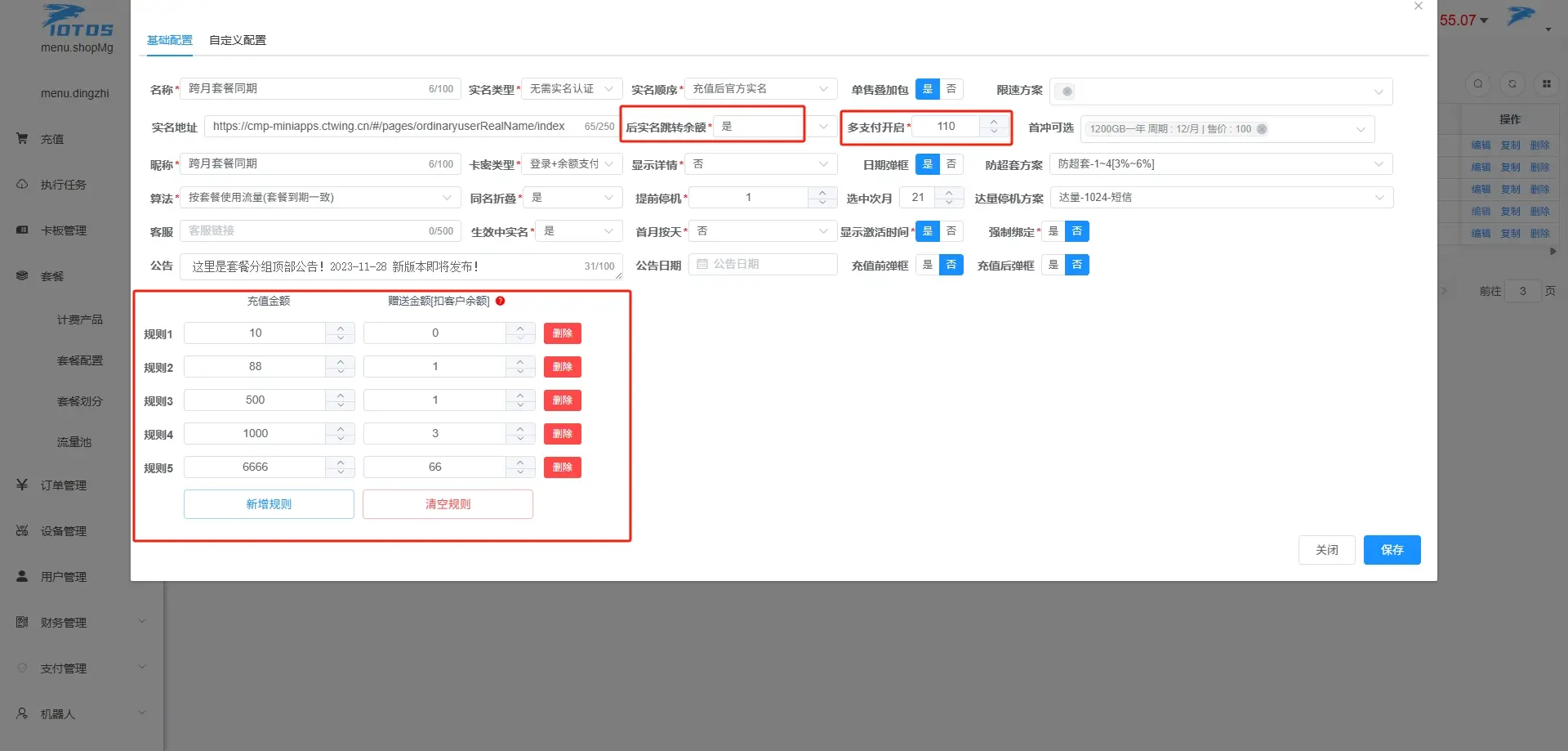Open the 达量停机方案 dropdown
1568x751 pixels.
pyautogui.click(x=1222, y=198)
